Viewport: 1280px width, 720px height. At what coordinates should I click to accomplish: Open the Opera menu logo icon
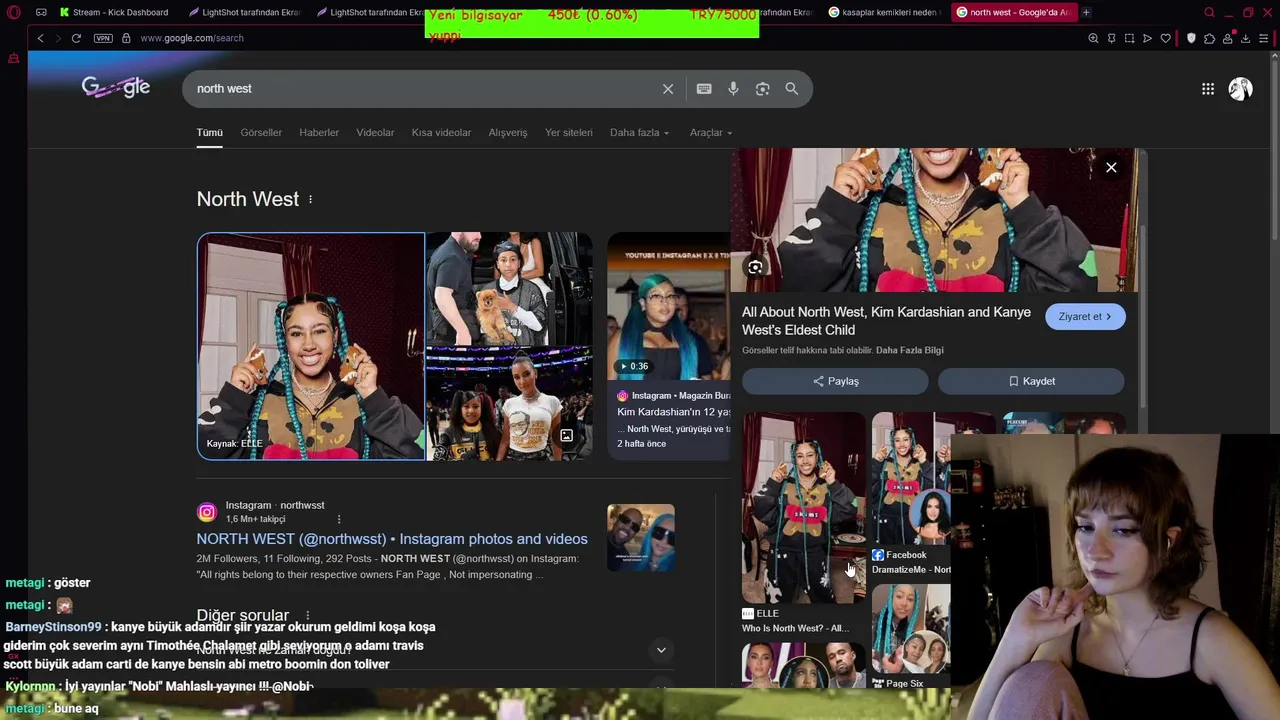(14, 12)
